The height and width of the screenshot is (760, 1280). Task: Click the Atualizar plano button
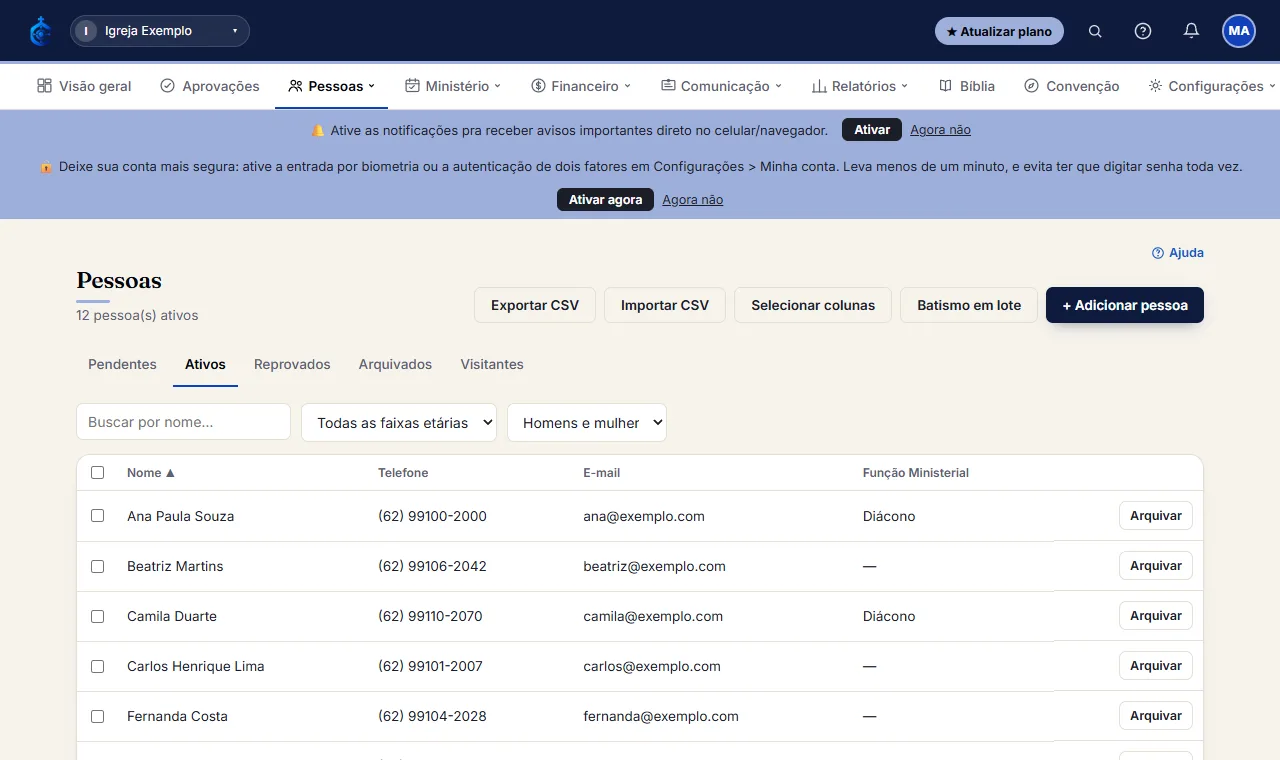coord(999,31)
